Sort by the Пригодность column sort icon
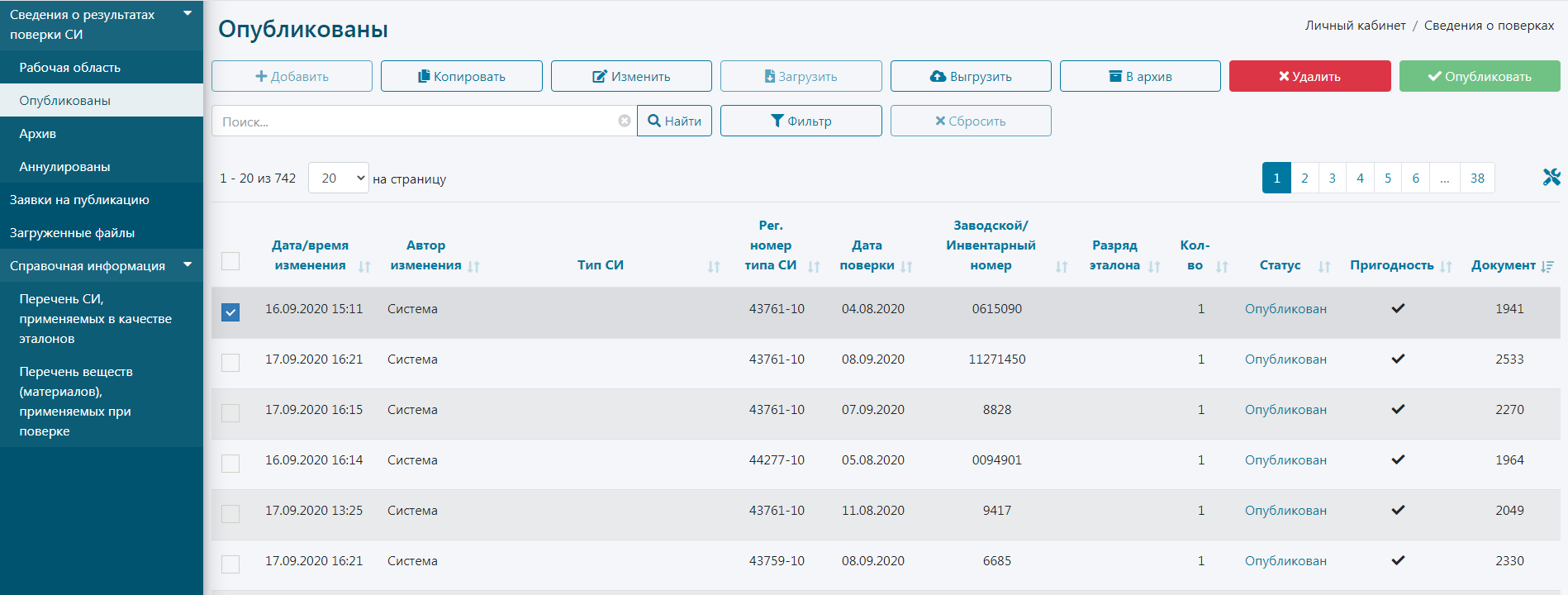The width and height of the screenshot is (1568, 595). (x=1446, y=266)
